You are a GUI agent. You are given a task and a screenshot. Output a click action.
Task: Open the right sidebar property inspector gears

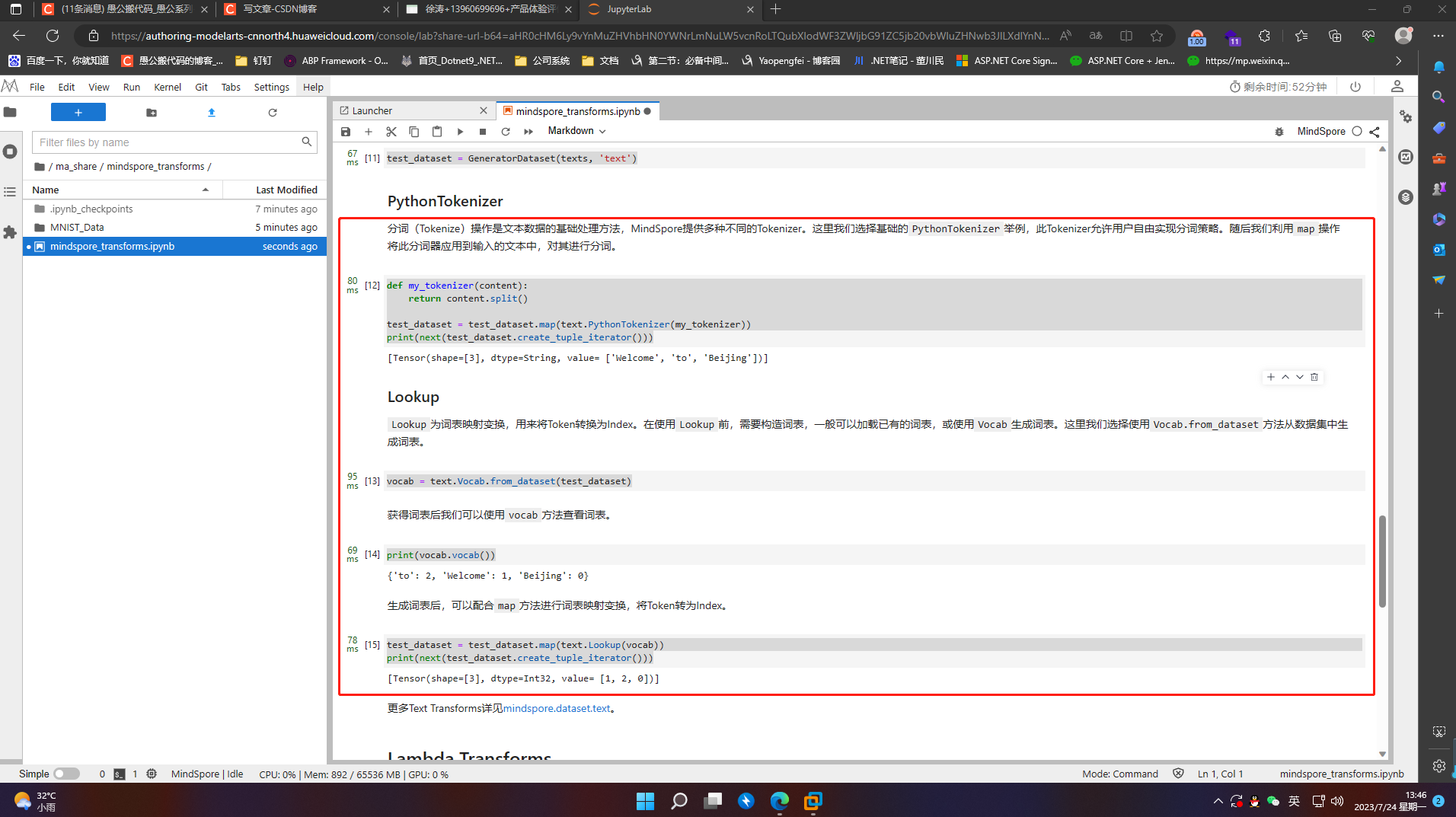[1406, 116]
